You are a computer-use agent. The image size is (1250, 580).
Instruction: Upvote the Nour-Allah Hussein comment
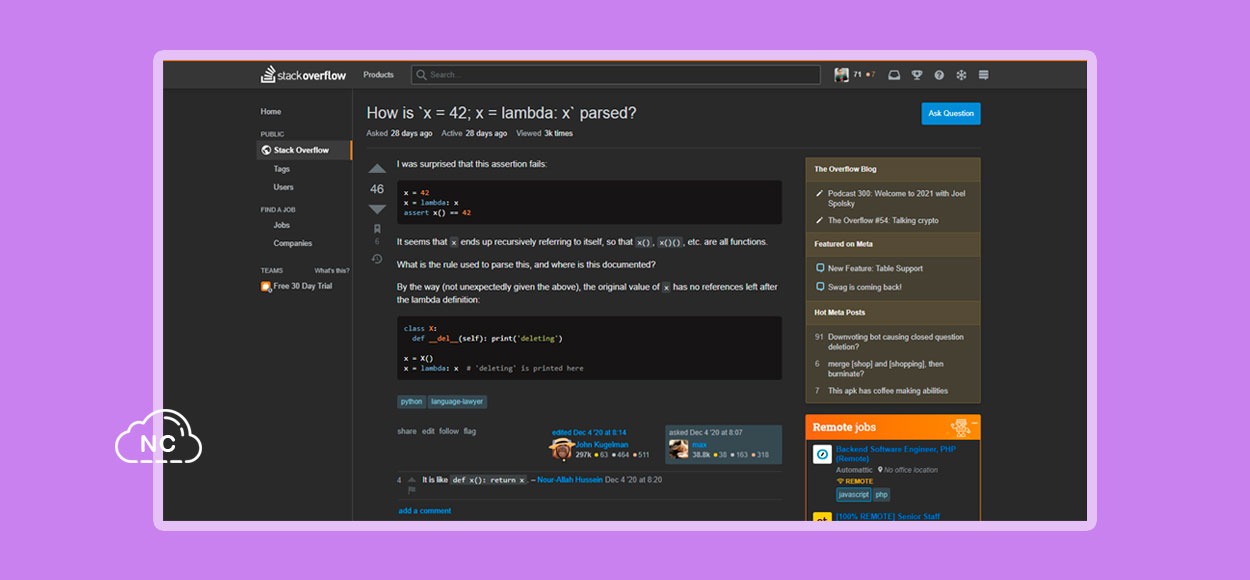411,479
